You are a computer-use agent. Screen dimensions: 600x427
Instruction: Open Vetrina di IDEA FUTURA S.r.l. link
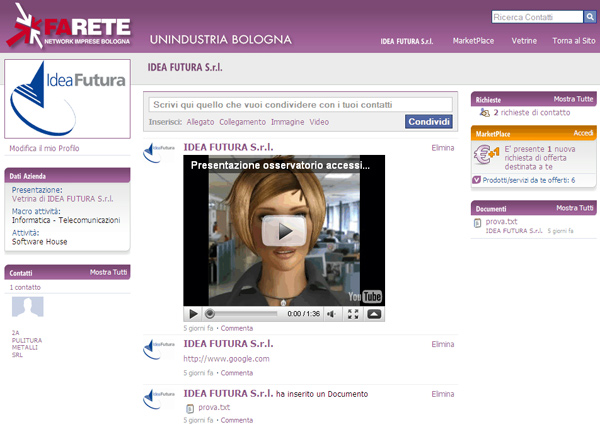pos(62,199)
